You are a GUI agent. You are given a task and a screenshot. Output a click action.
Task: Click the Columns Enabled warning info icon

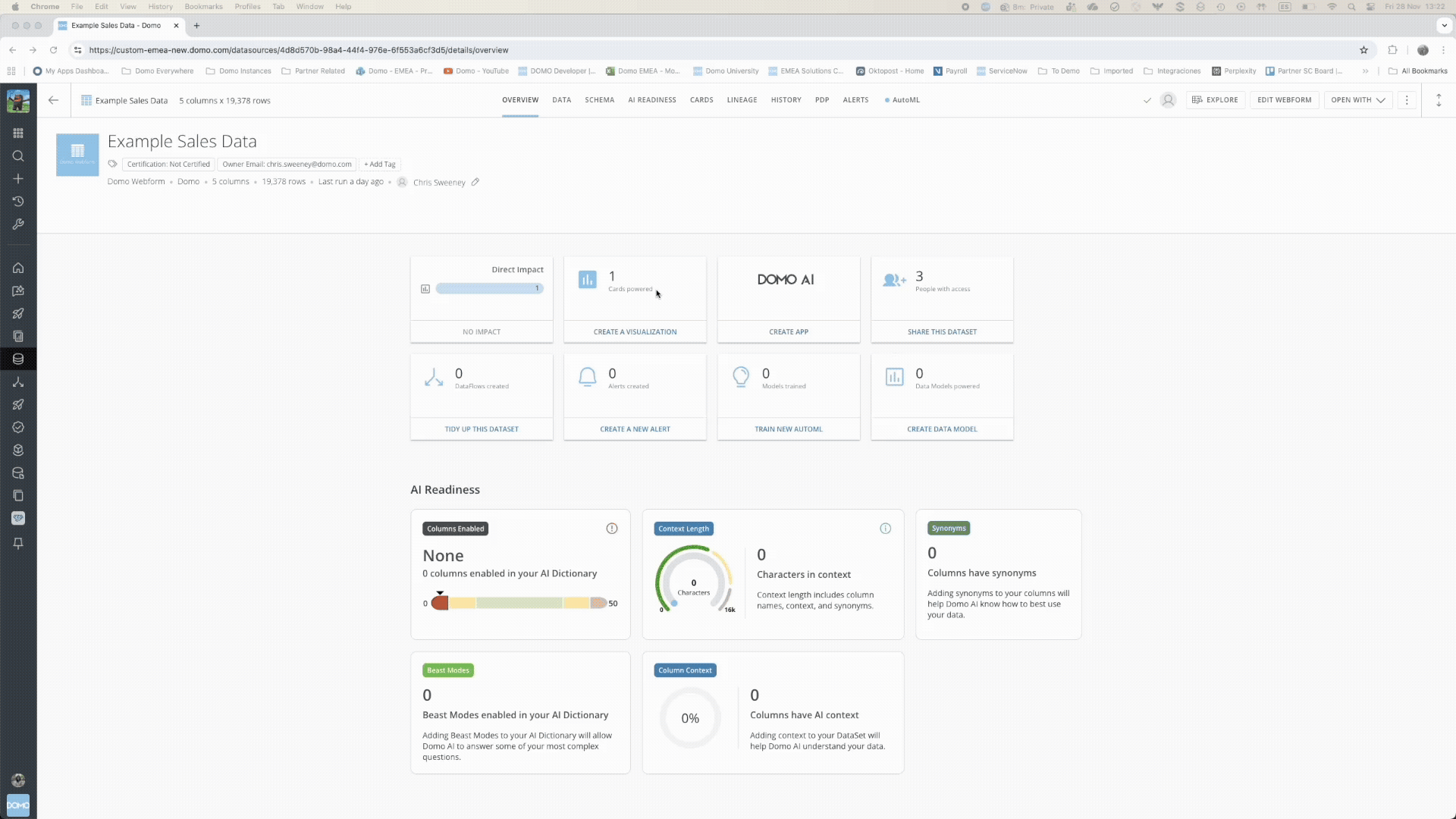click(611, 529)
